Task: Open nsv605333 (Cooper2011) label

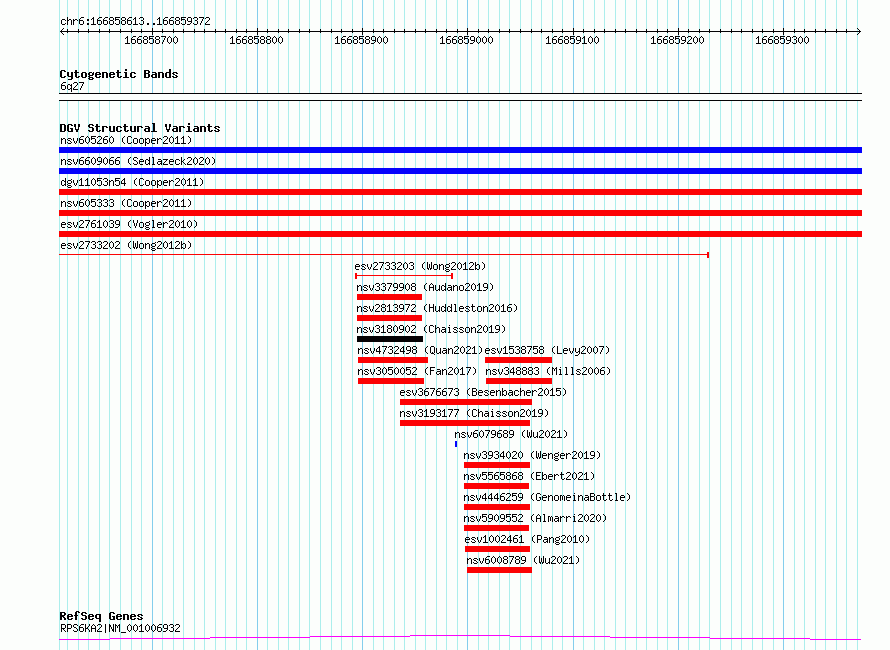Action: click(x=126, y=203)
